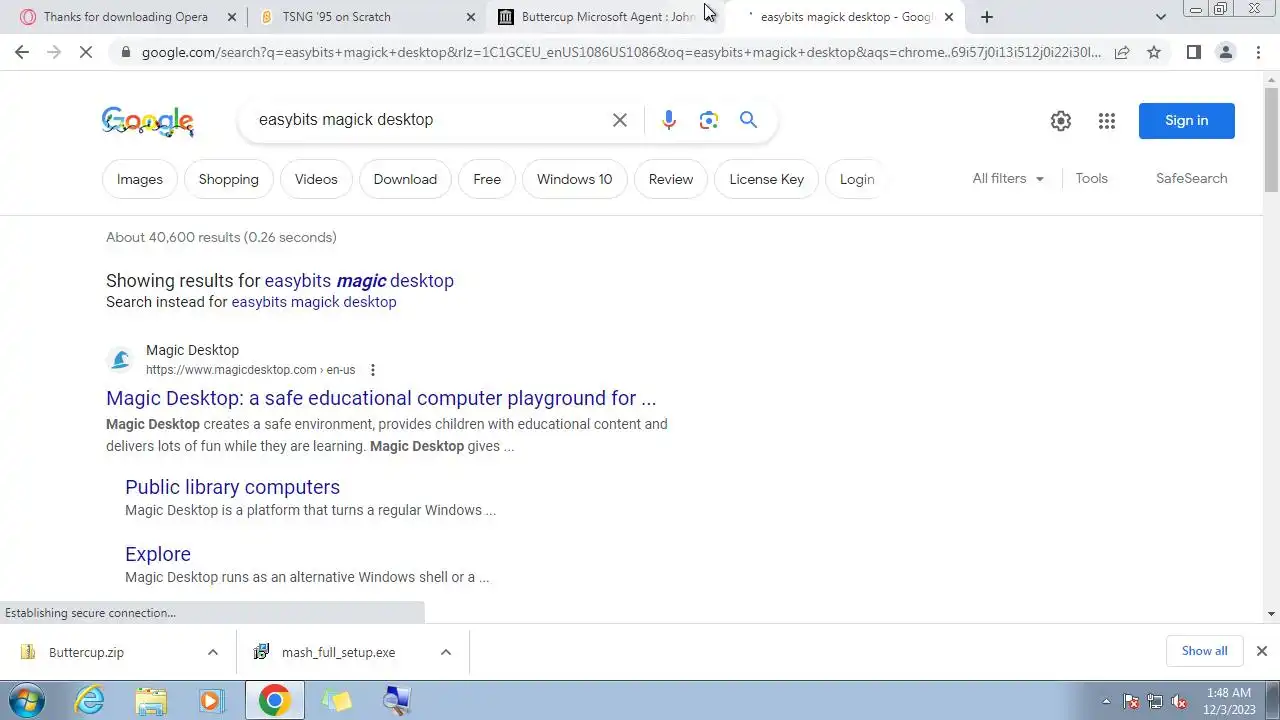Open the Google apps grid
The height and width of the screenshot is (720, 1280).
pos(1106,121)
